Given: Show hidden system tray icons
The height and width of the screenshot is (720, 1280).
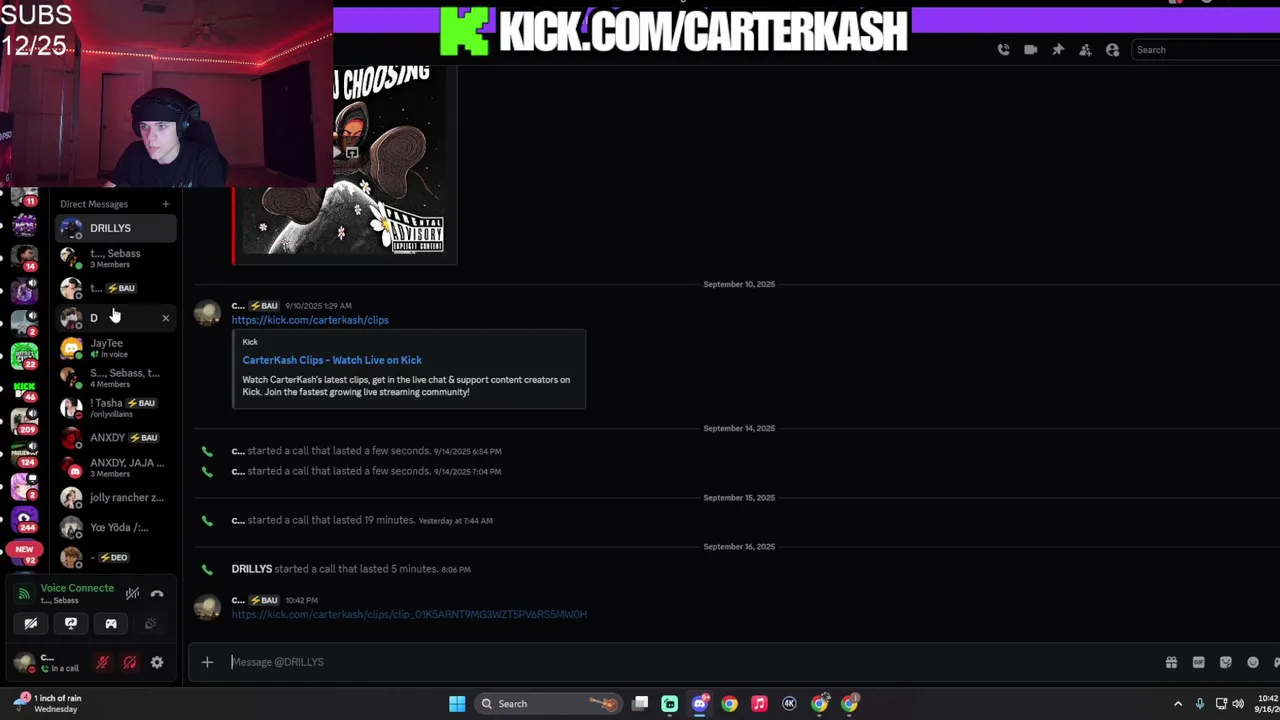Looking at the screenshot, I should point(1178,704).
